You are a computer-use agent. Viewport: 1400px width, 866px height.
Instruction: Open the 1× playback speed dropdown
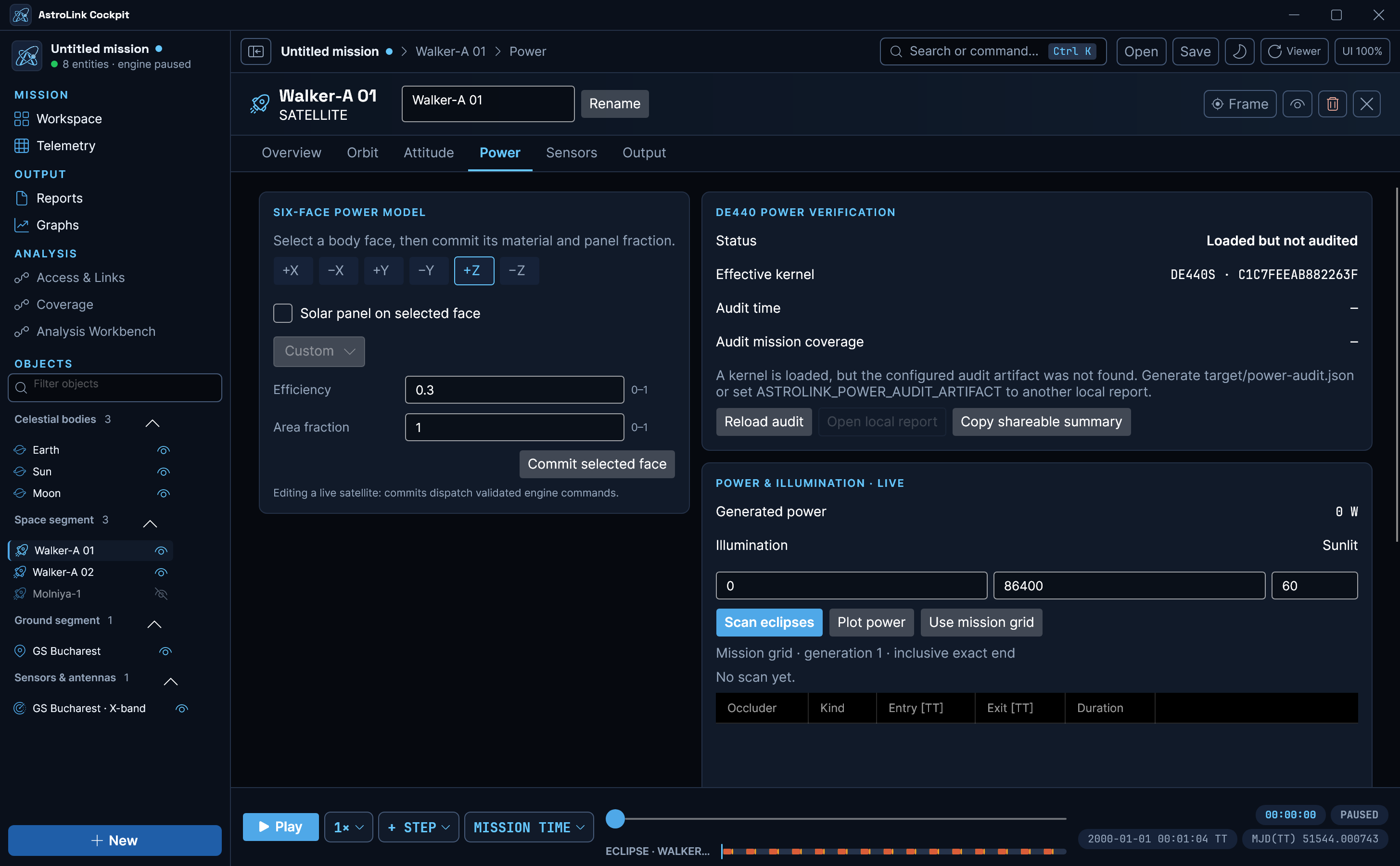(x=348, y=827)
